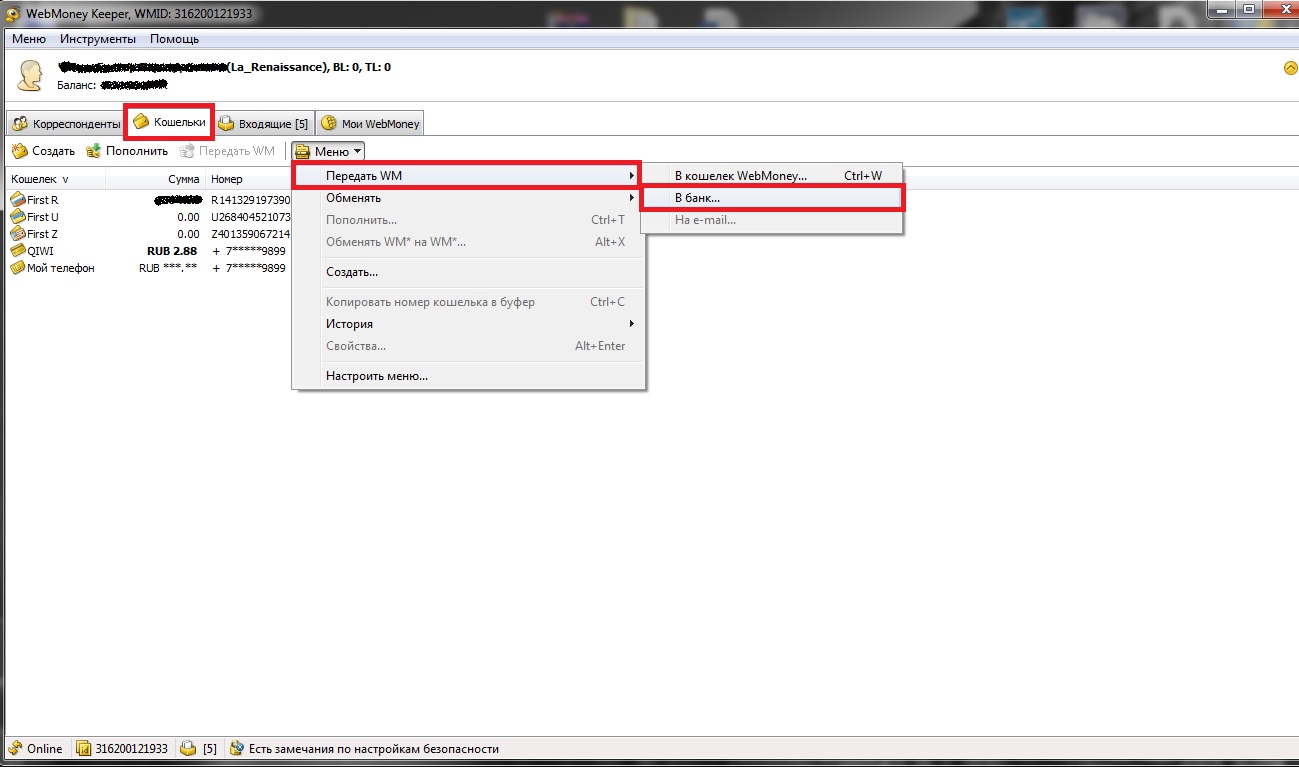Screen dimensions: 1299x767
Task: Open the toolbar Меню dropdown
Action: [328, 151]
